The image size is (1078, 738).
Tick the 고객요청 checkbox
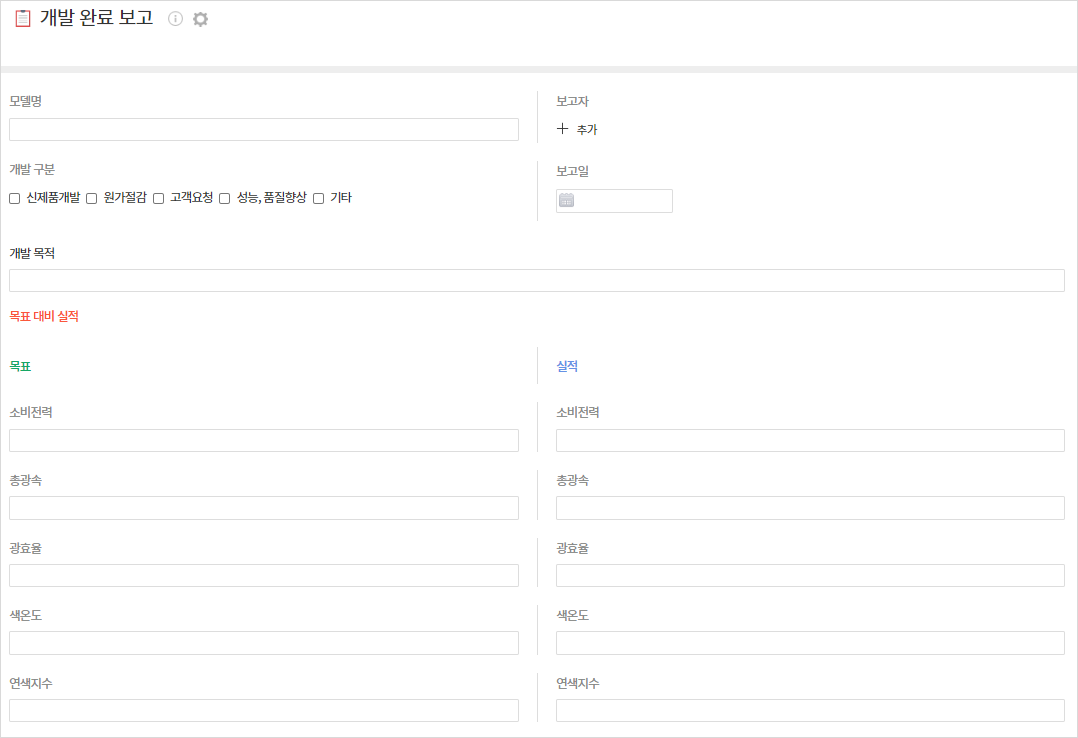(159, 198)
